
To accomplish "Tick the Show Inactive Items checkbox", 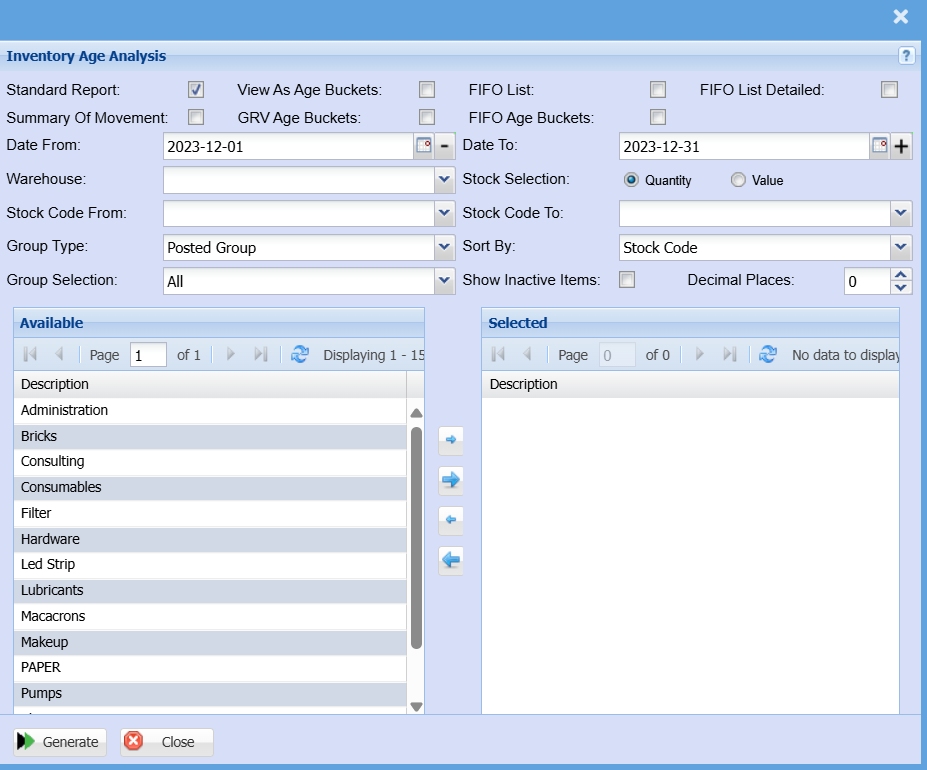I will [627, 280].
